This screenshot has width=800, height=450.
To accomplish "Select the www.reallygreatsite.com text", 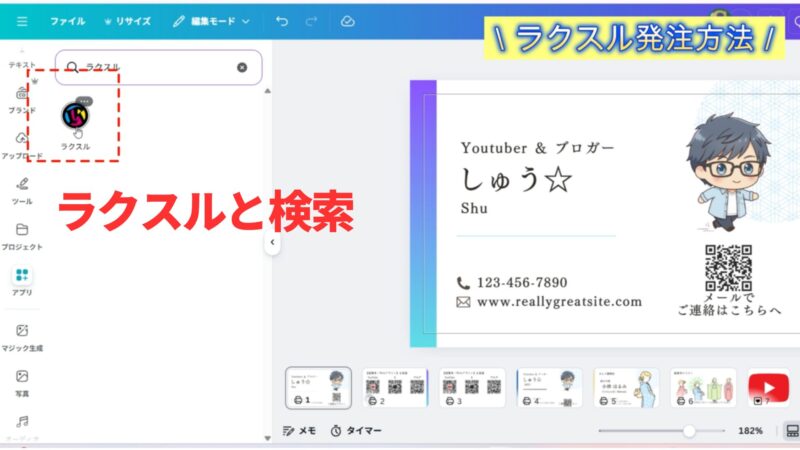I will [559, 302].
